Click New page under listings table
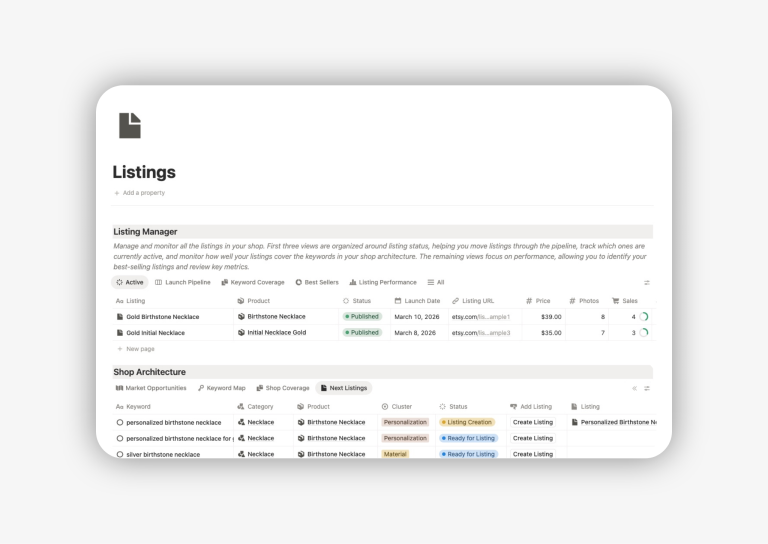The image size is (768, 544). [x=136, y=349]
